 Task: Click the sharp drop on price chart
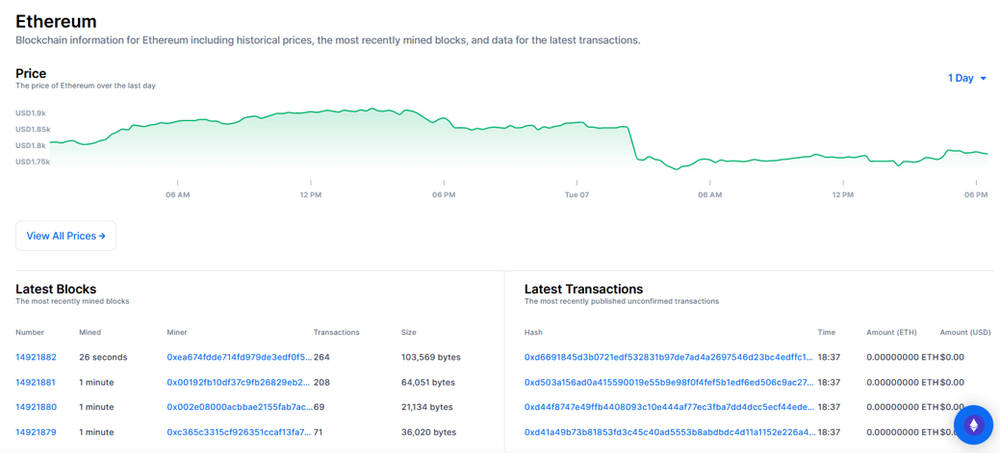point(633,142)
